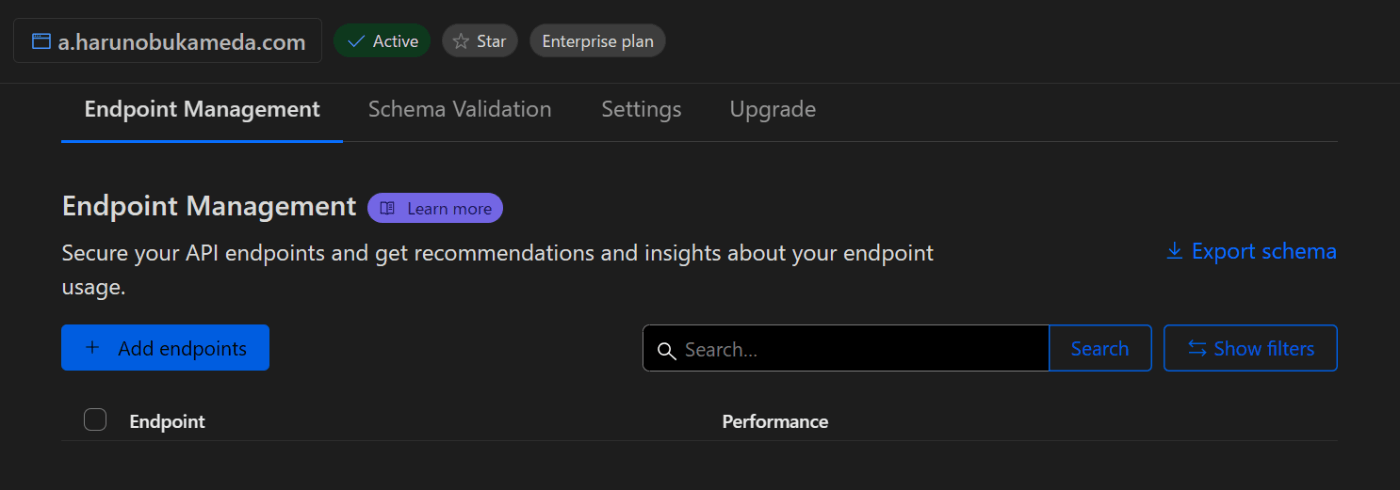Click the Enterprise plan badge

coord(597,41)
